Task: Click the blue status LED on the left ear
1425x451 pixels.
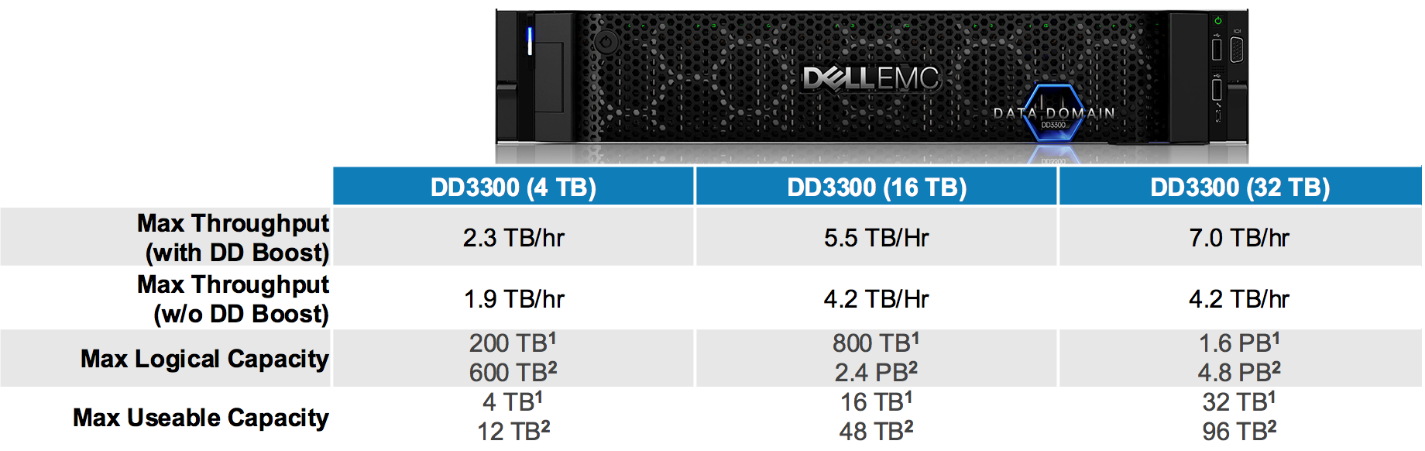Action: tap(529, 41)
